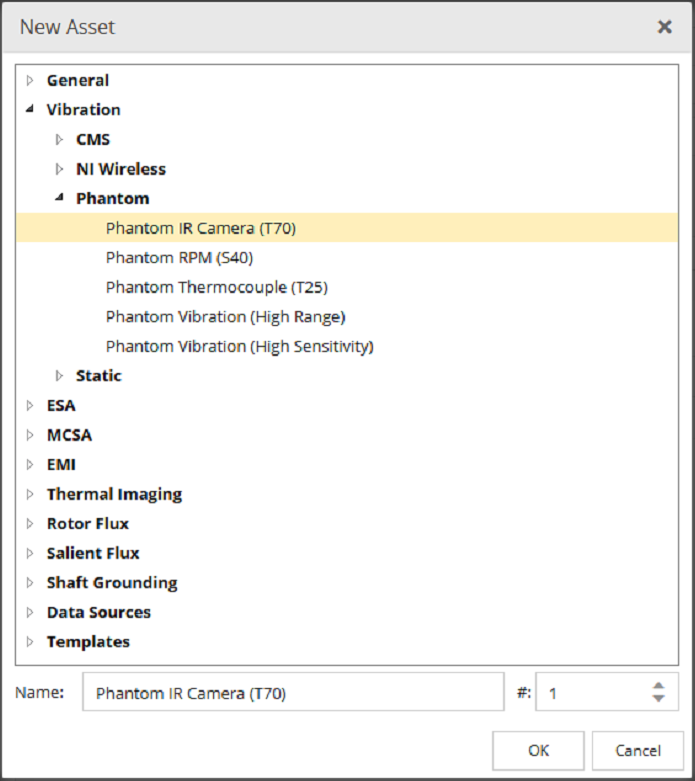Viewport: 695px width, 781px height.
Task: Expand the MCSA category arrow
Action: [30, 435]
